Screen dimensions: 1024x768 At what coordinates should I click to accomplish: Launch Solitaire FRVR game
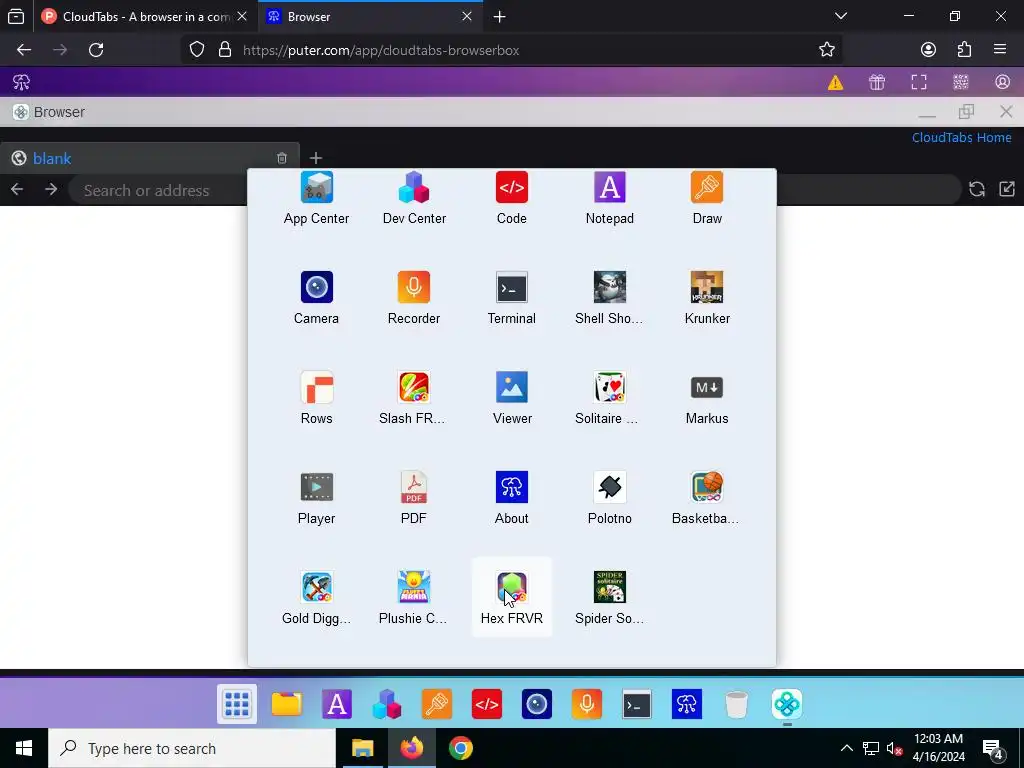coord(609,398)
